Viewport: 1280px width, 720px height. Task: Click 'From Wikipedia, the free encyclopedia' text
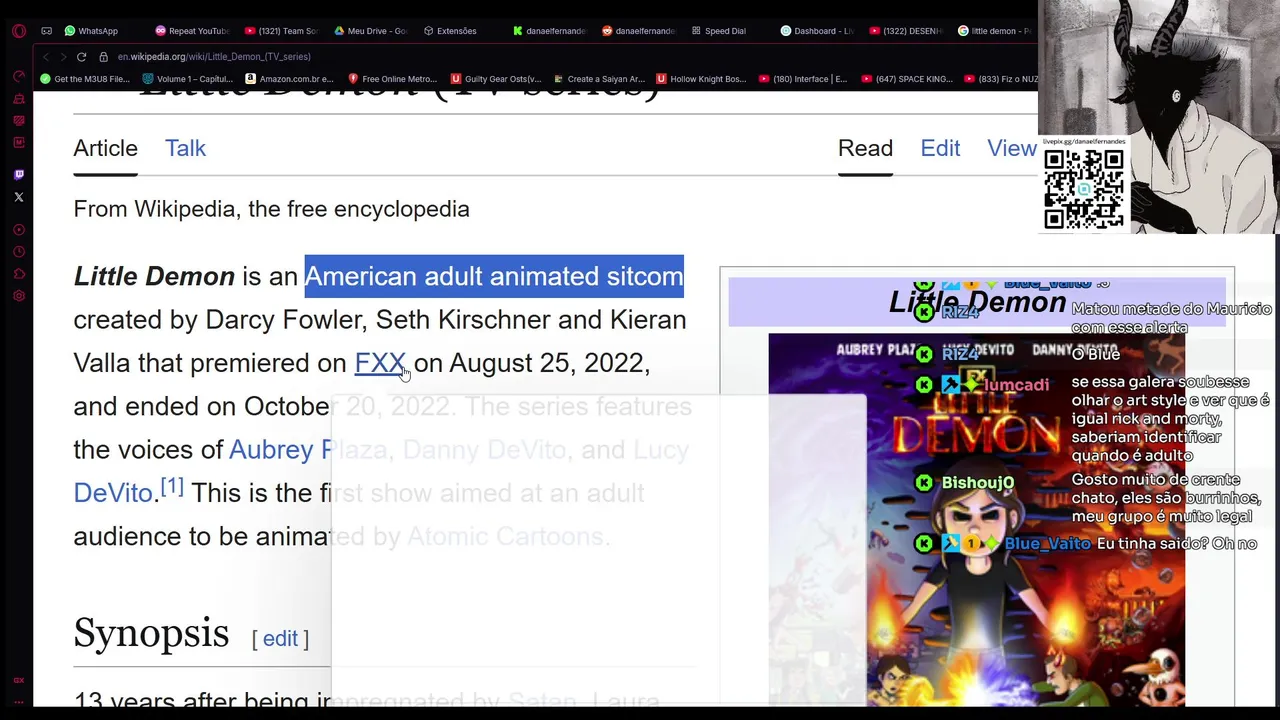271,209
